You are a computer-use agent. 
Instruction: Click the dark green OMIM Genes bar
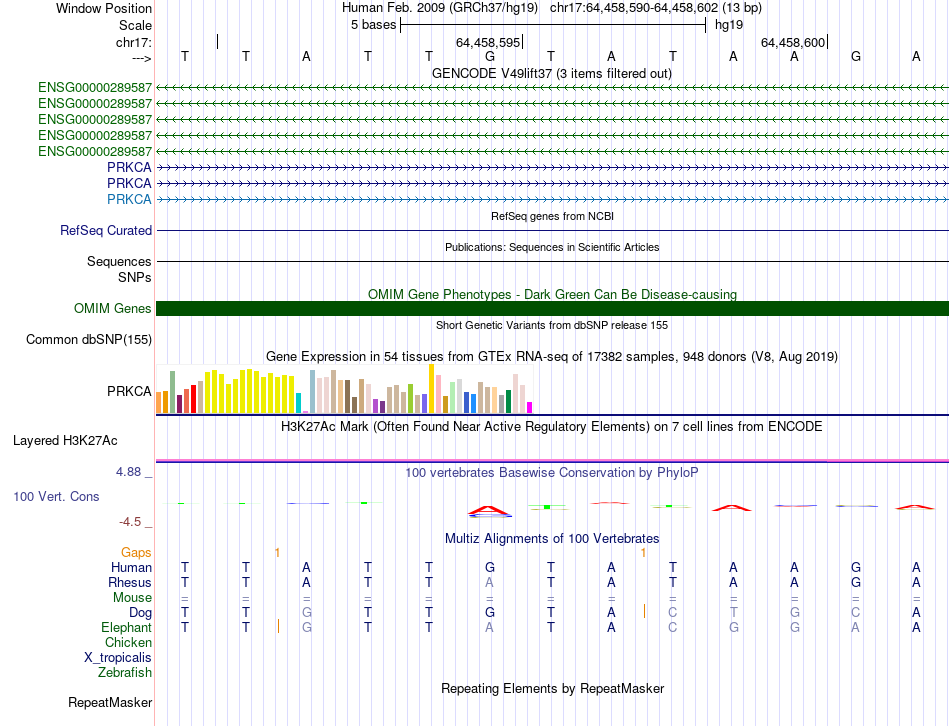552,308
